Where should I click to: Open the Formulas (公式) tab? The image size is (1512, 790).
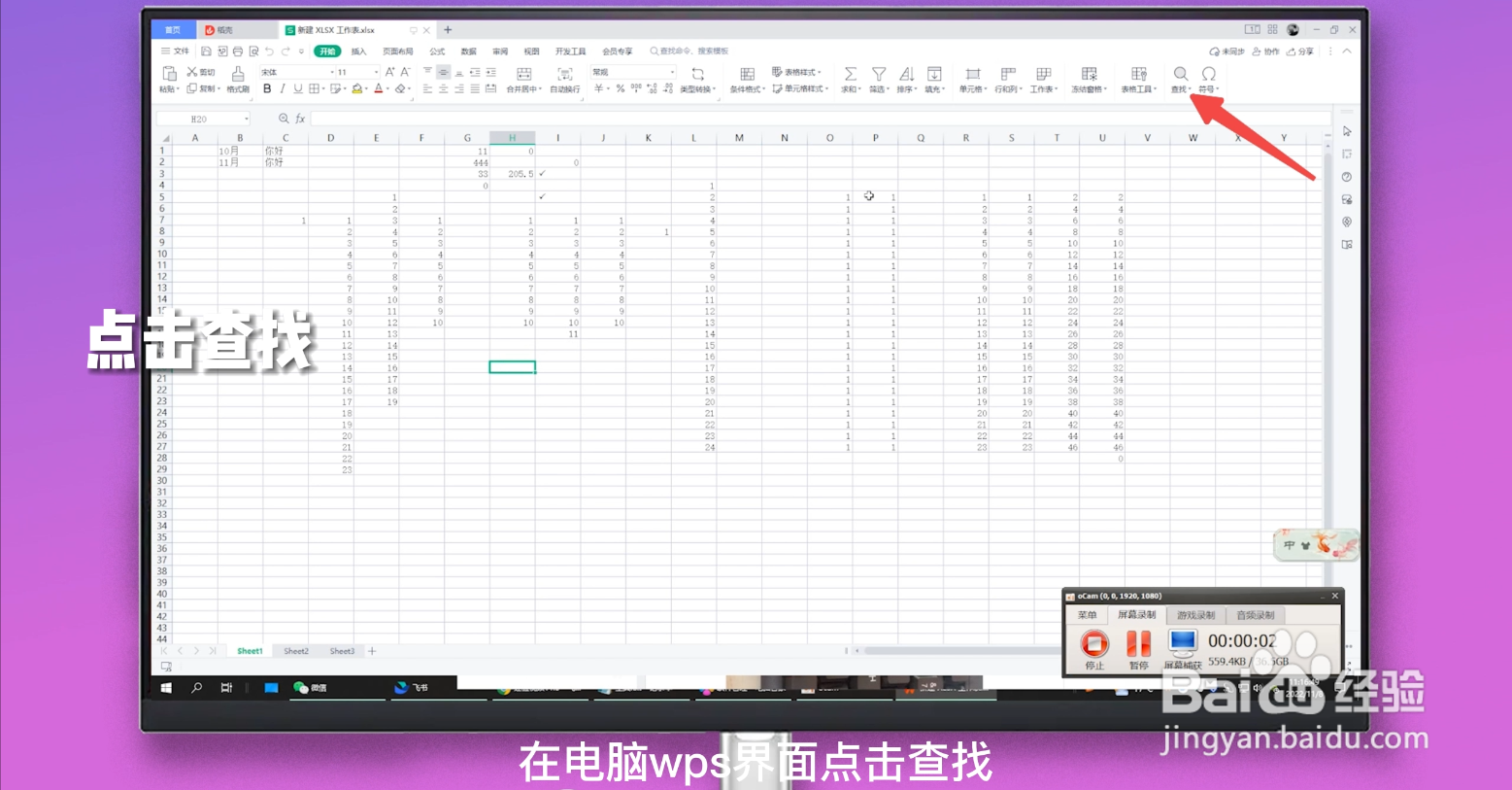click(x=437, y=52)
